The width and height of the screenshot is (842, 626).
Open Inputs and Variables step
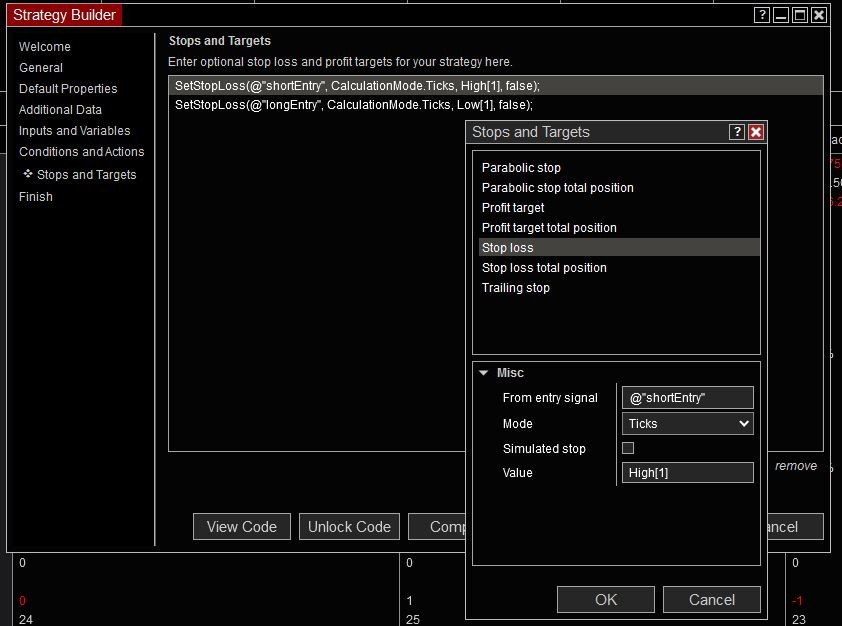(x=75, y=130)
